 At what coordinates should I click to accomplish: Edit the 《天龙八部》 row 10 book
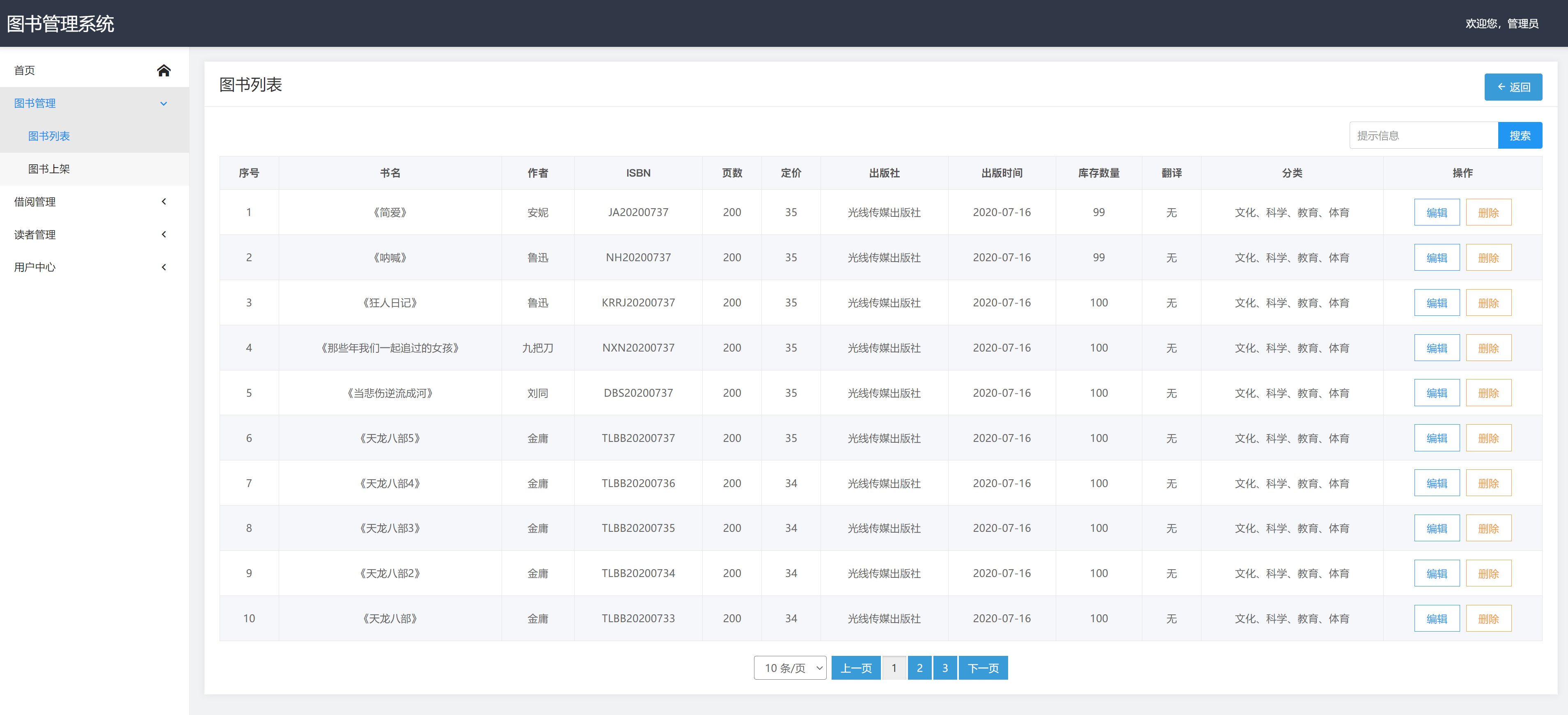pos(1437,618)
